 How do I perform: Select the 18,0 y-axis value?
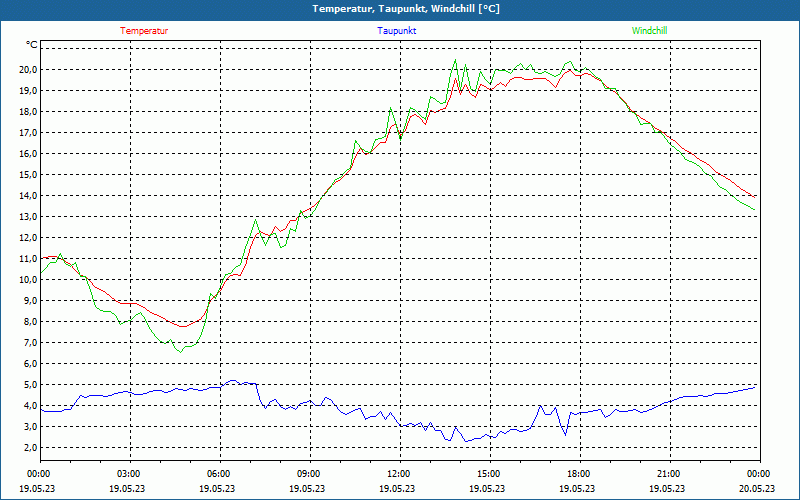pos(28,112)
